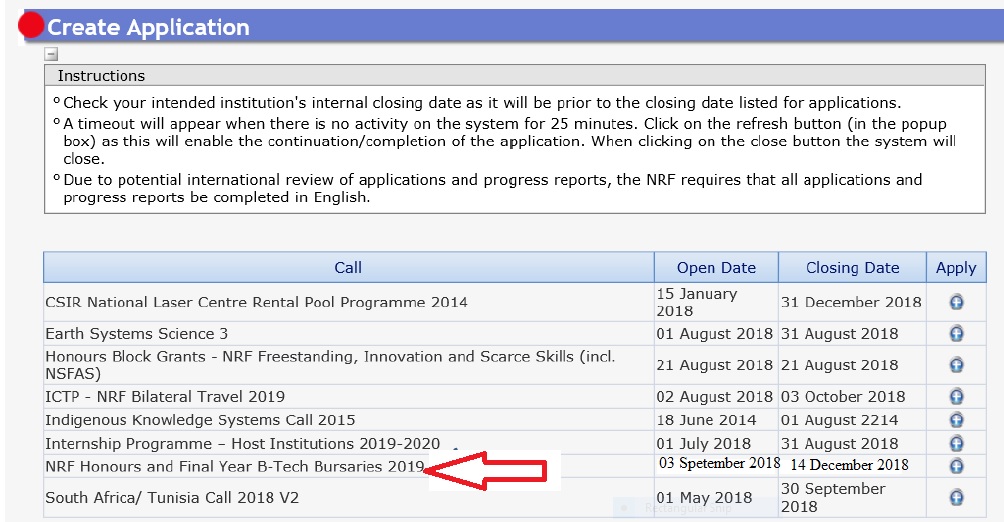Screen dimensions: 1004x522
Task: Click the Call column header
Action: (x=348, y=267)
